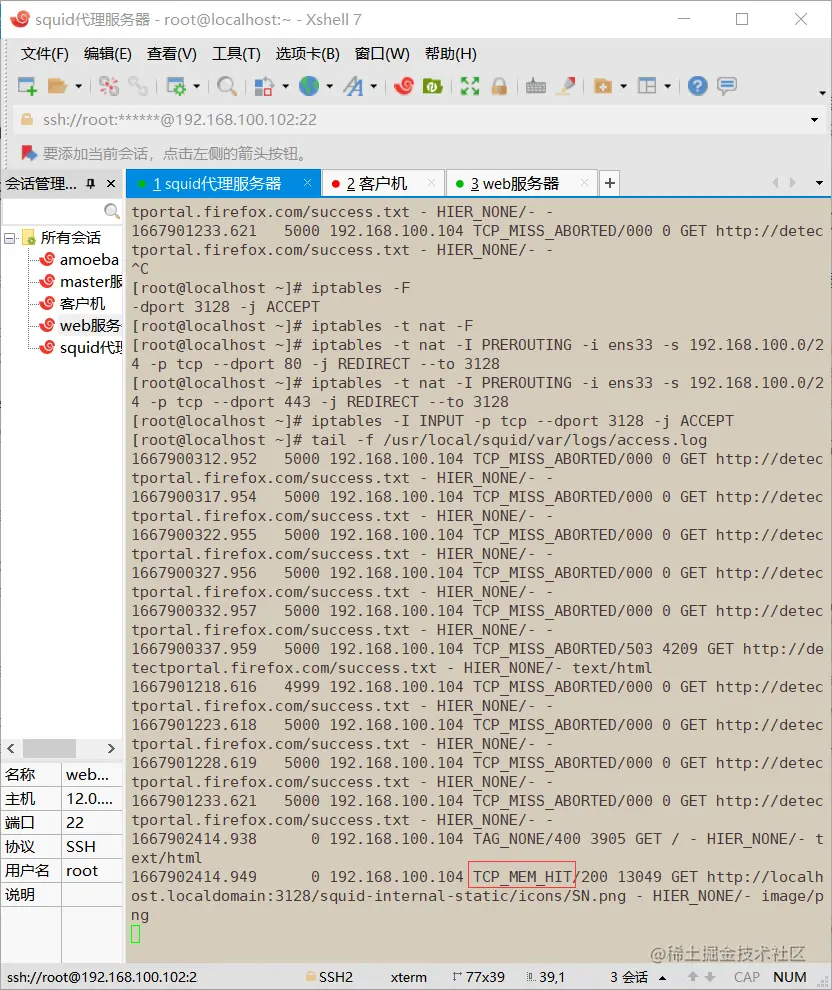The height and width of the screenshot is (990, 832).
Task: Open the 工具(T) menu
Action: click(x=236, y=54)
